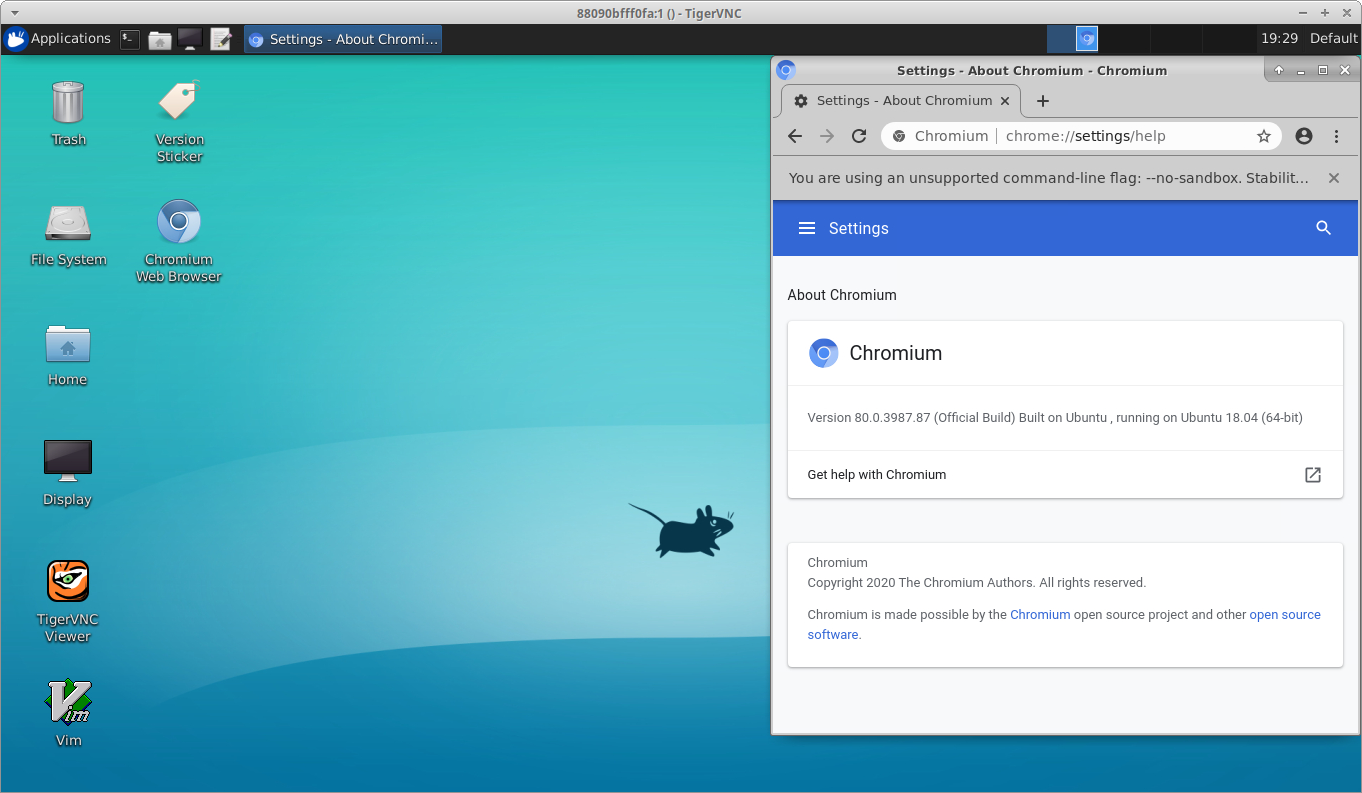Image resolution: width=1362 pixels, height=793 pixels.
Task: Click the version 80.0.3987.87 text
Action: coord(1055,418)
